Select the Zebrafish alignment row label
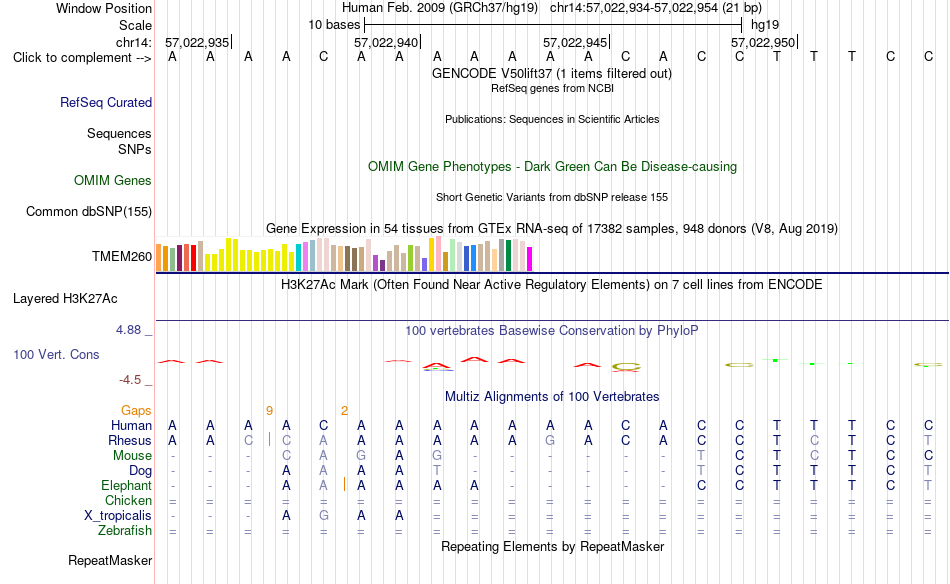This screenshot has width=950, height=584. pos(125,530)
